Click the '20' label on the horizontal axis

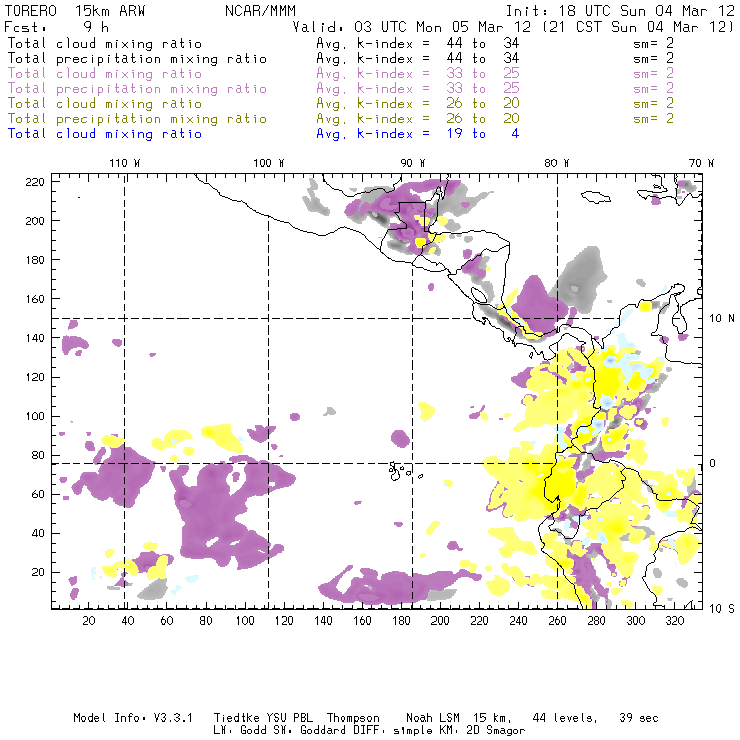pos(89,621)
